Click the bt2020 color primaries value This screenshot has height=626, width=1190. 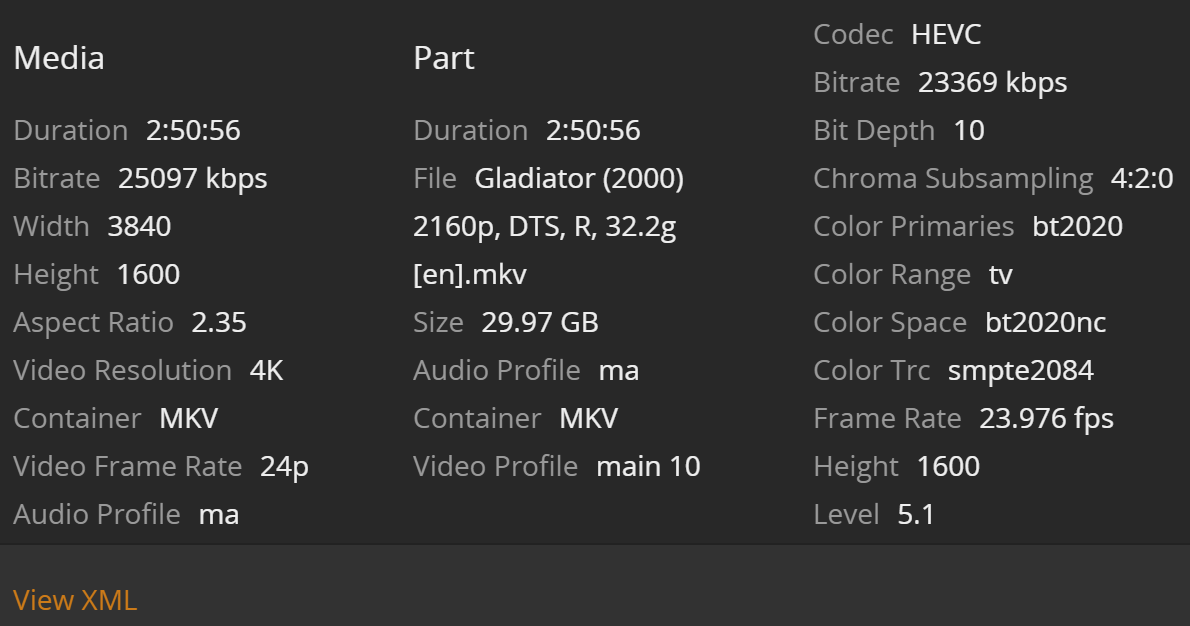pos(1077,227)
